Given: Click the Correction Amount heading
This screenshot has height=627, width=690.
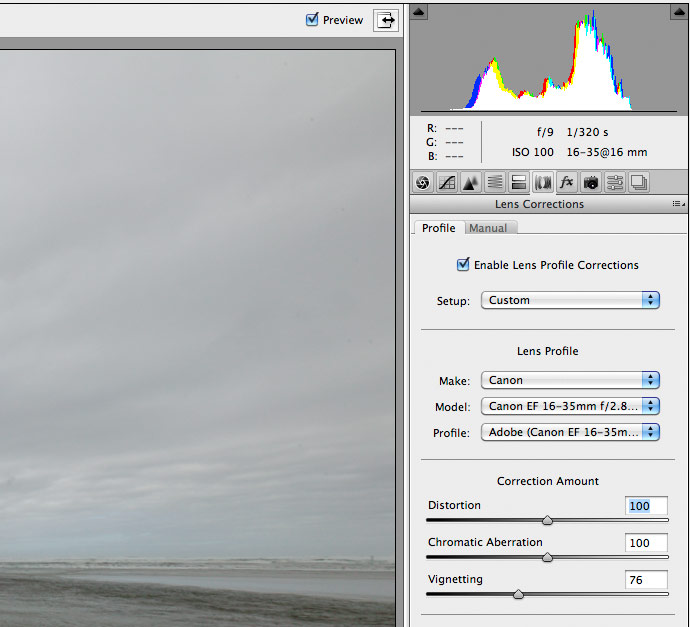Looking at the screenshot, I should (x=548, y=481).
